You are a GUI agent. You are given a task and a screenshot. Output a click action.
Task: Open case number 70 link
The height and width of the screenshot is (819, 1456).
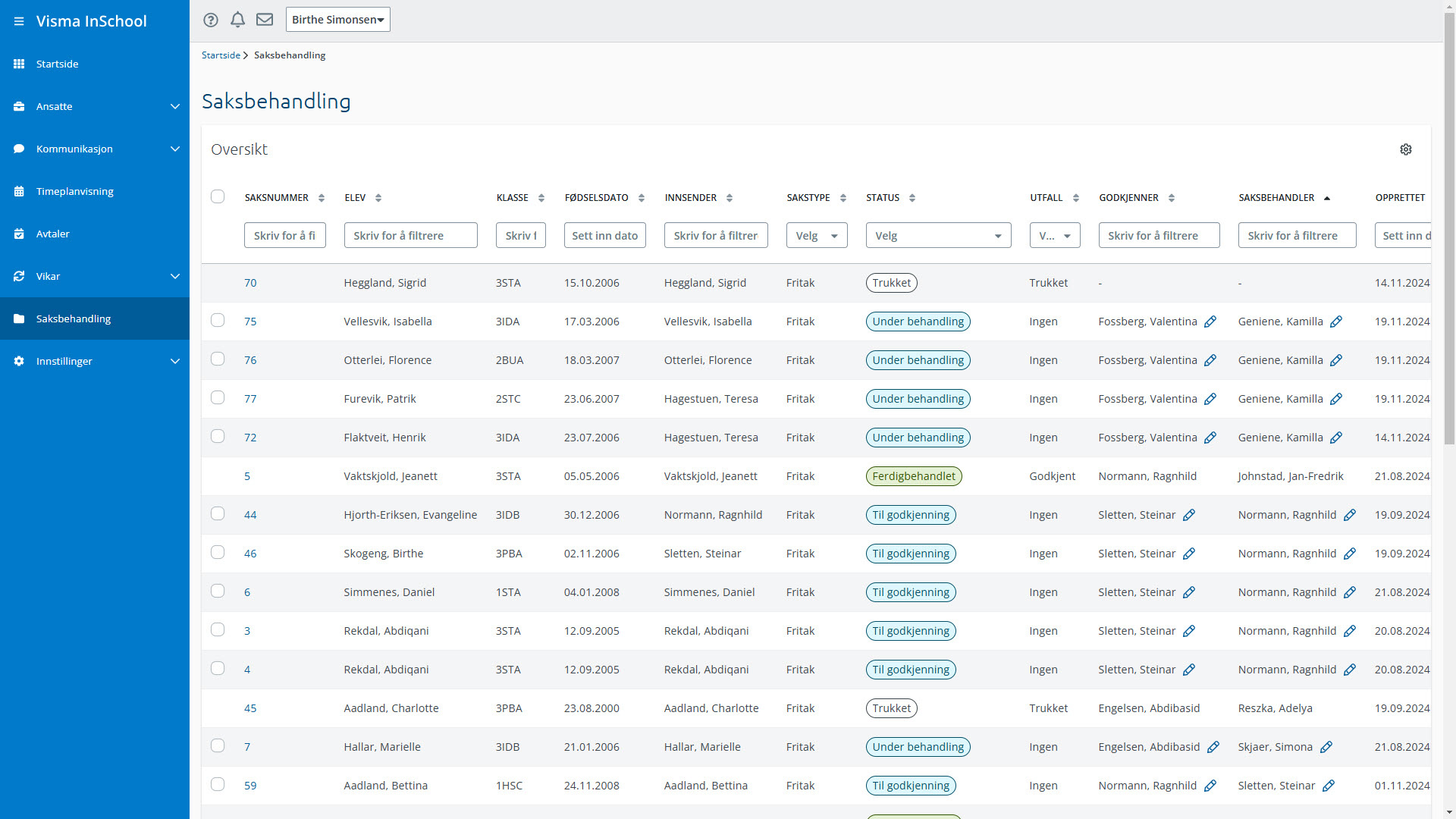pos(250,283)
